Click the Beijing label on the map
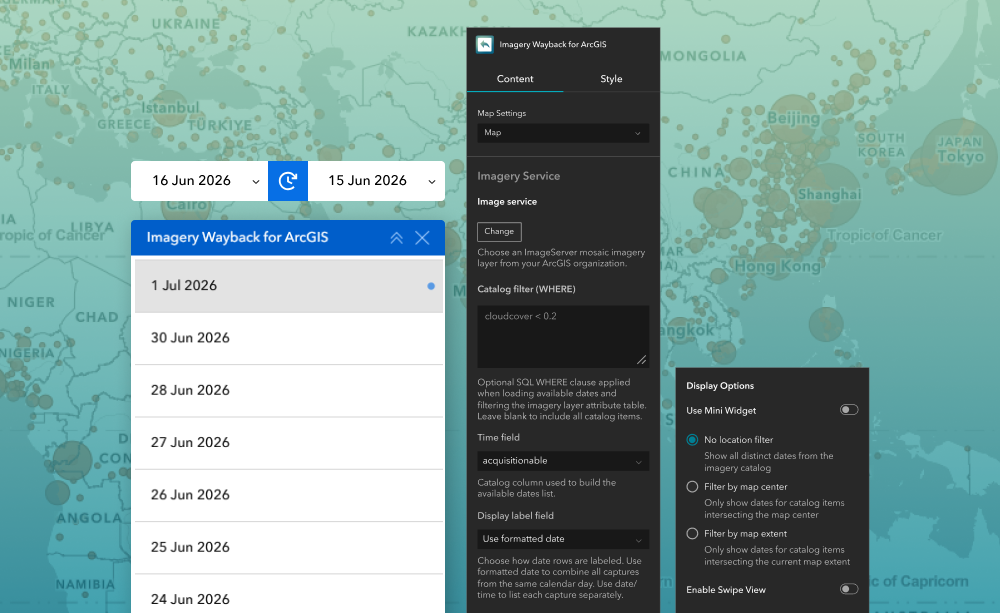 click(x=793, y=118)
